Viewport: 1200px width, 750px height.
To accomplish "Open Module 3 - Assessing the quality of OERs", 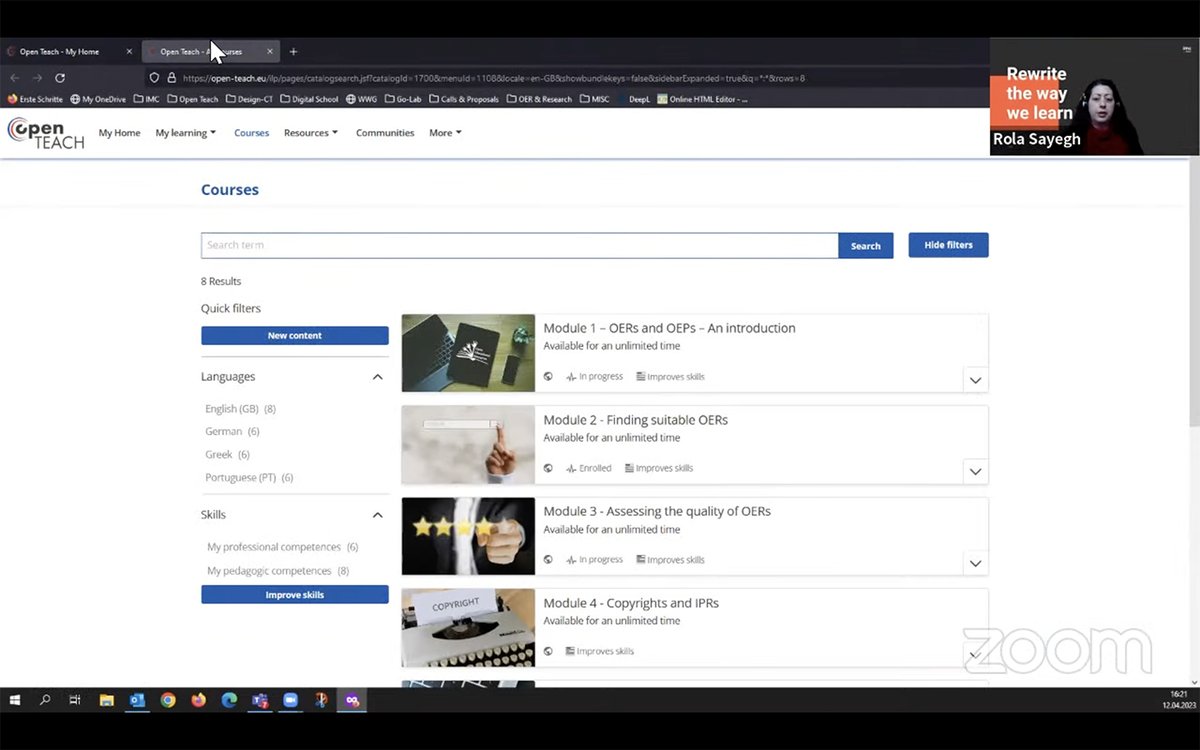I will 657,511.
